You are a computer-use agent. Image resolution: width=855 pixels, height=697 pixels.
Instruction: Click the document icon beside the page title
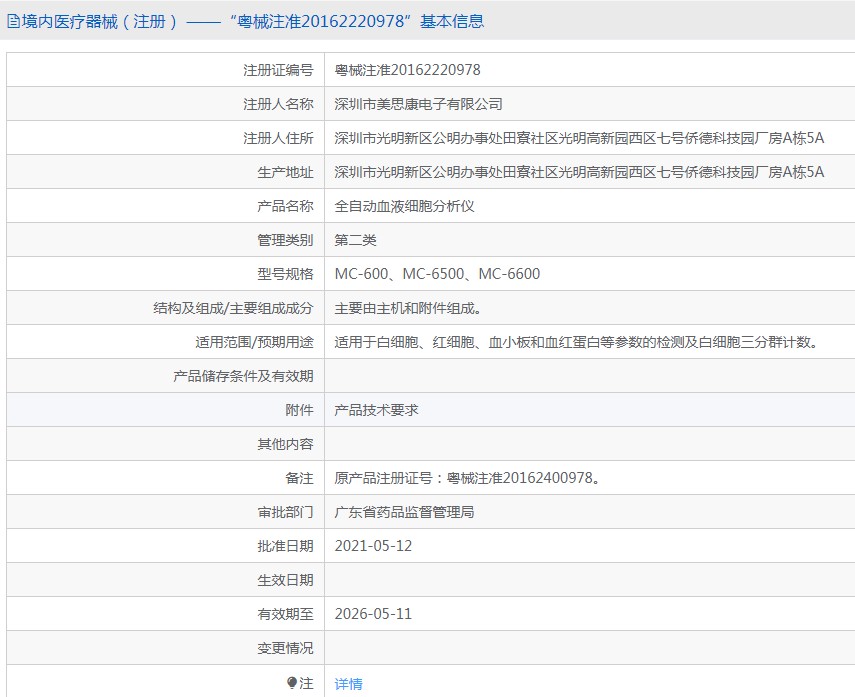[x=13, y=21]
